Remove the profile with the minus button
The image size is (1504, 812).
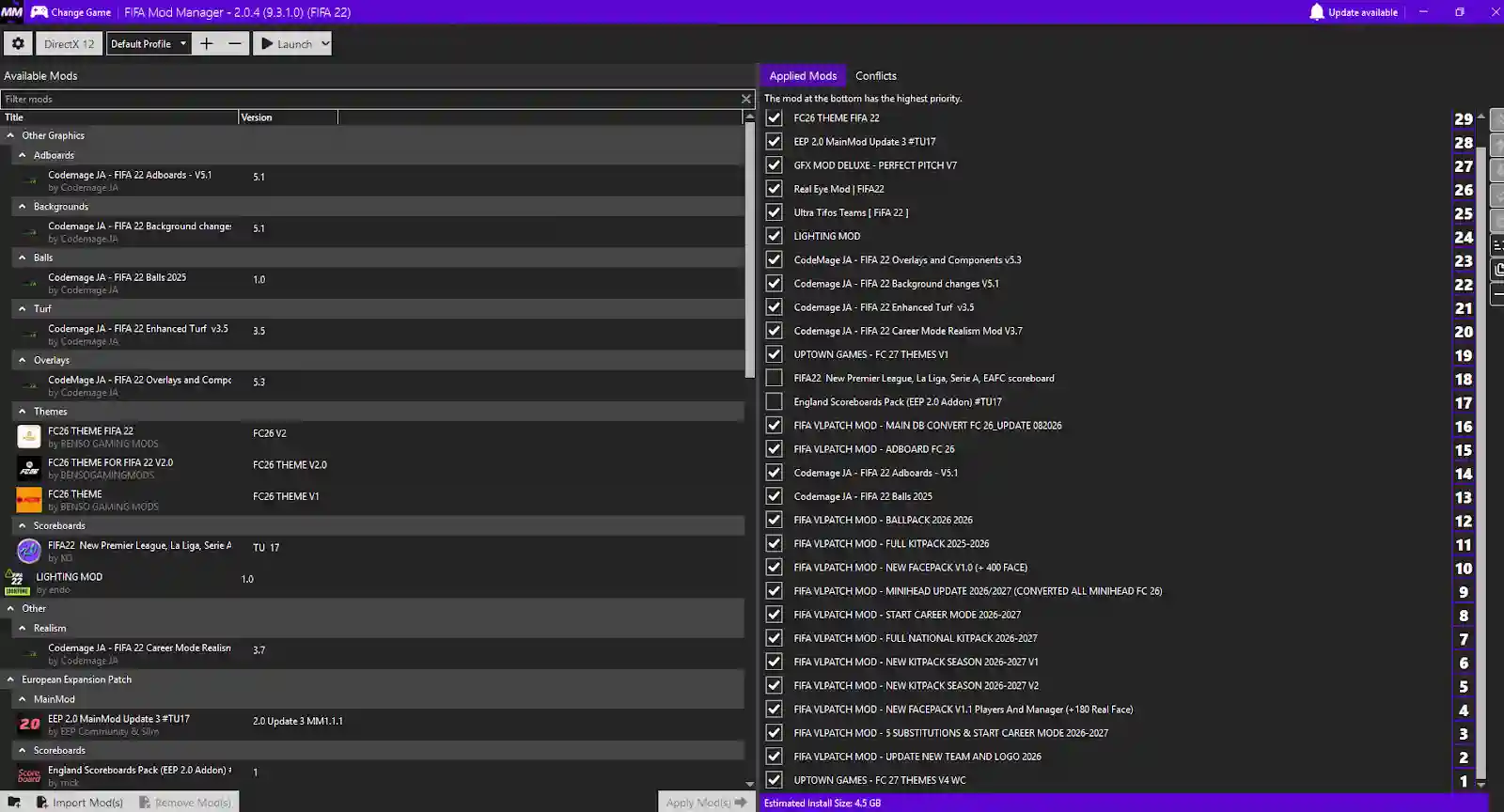point(235,43)
